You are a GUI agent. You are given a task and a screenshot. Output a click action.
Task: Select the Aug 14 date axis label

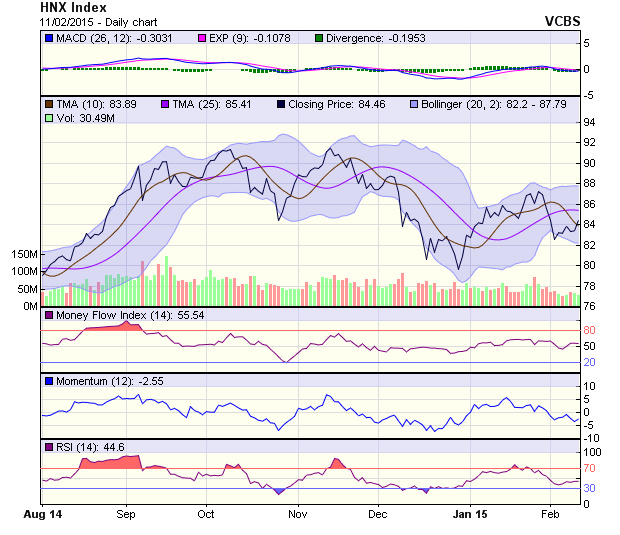(x=42, y=513)
